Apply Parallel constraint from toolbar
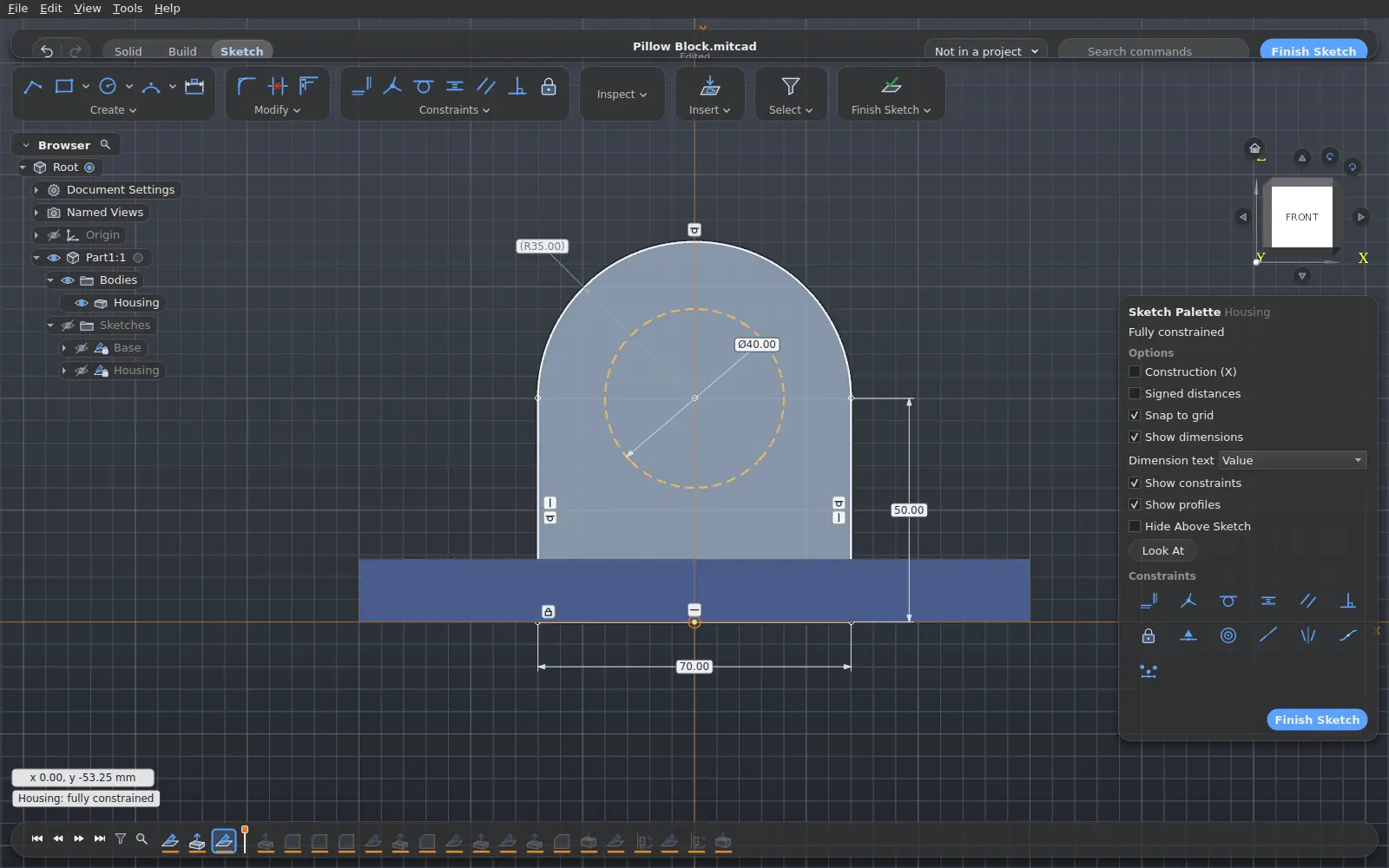 click(486, 86)
